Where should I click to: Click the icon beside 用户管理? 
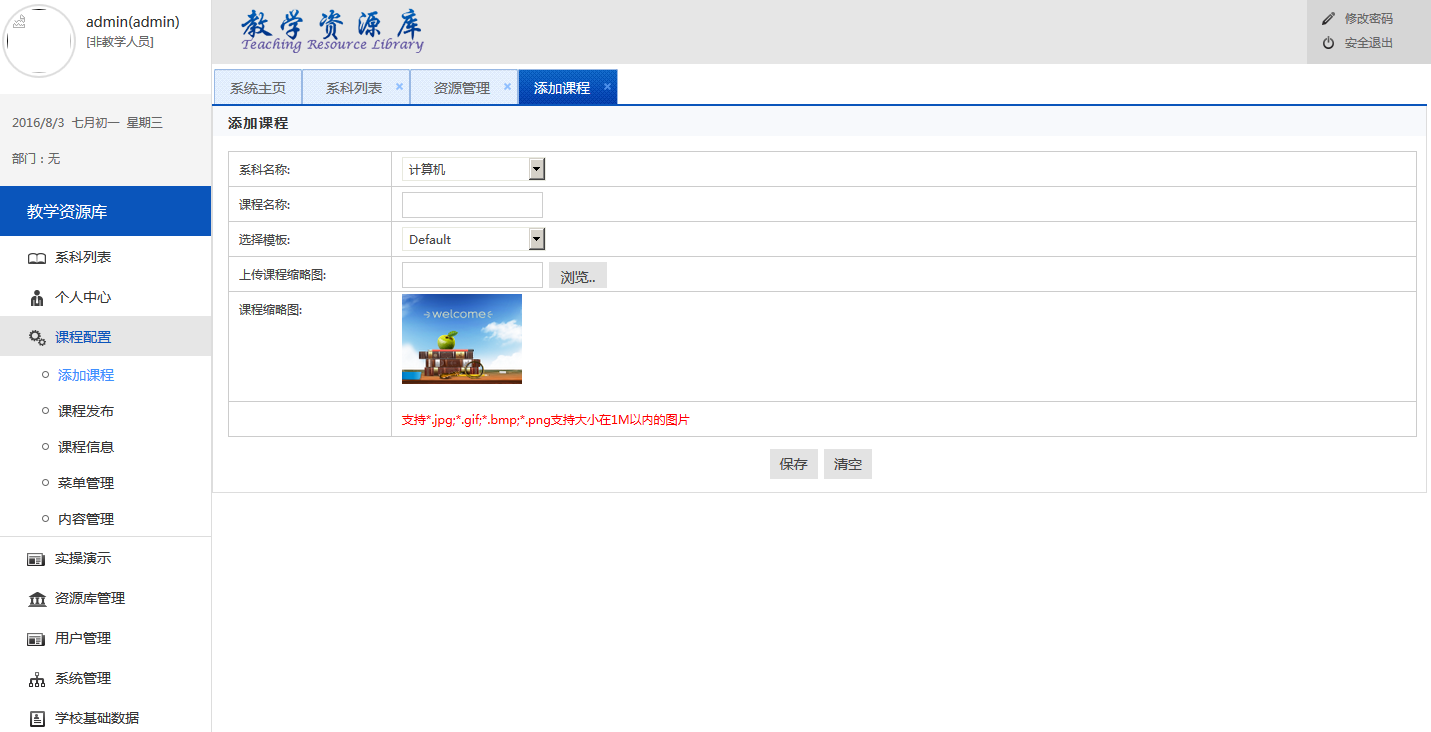[37, 639]
